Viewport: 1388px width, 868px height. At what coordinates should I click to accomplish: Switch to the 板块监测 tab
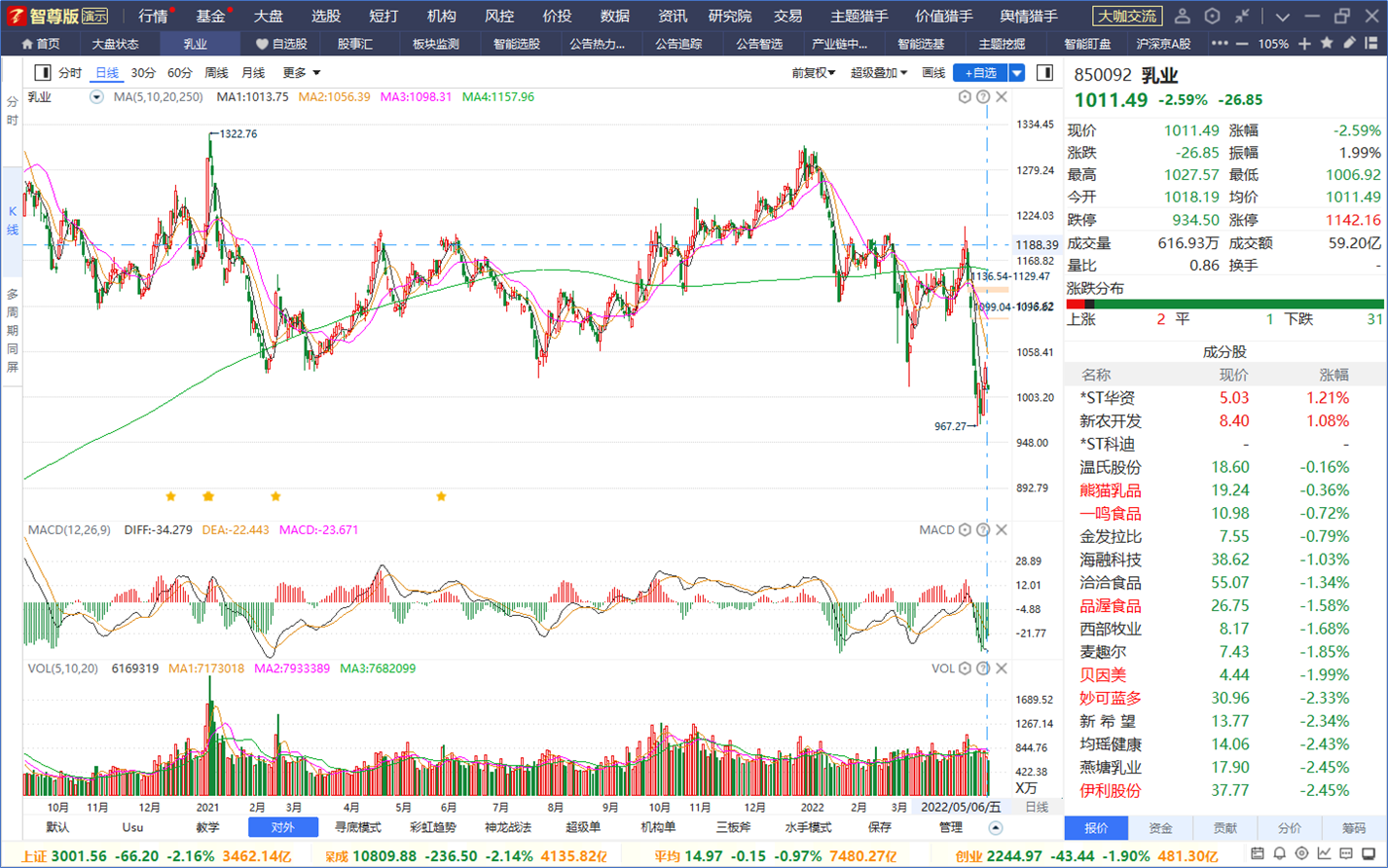(x=435, y=44)
